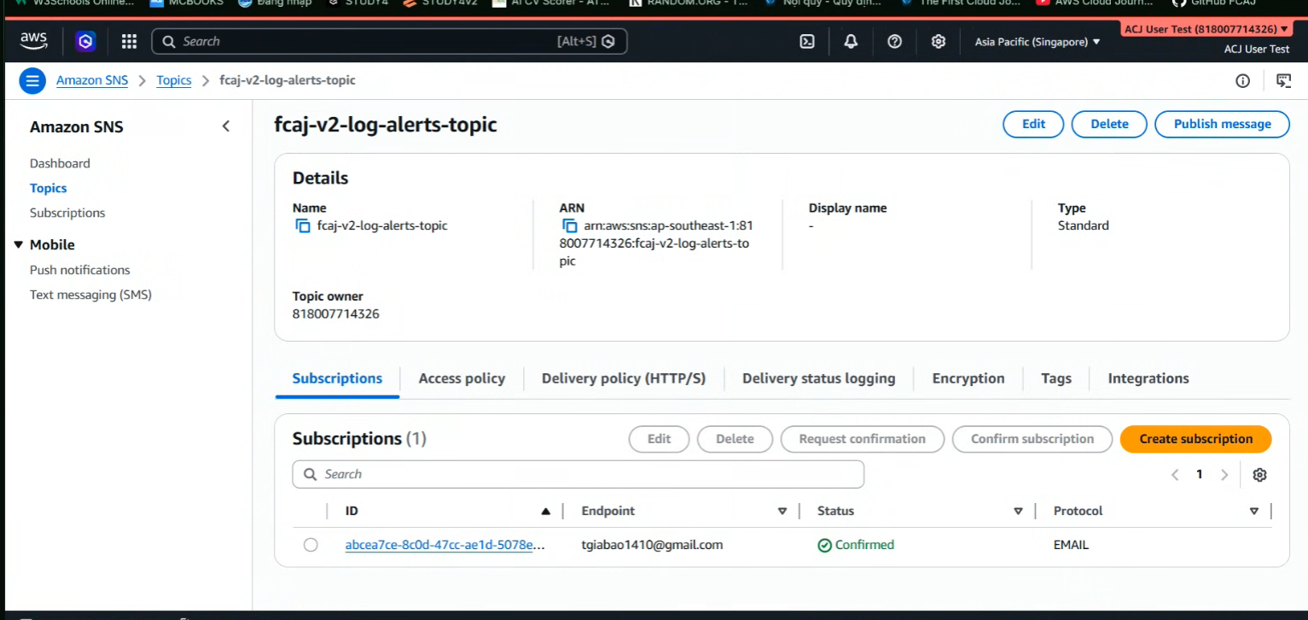Click the Request confirmation button
Viewport: 1308px width, 620px height.
tap(862, 439)
